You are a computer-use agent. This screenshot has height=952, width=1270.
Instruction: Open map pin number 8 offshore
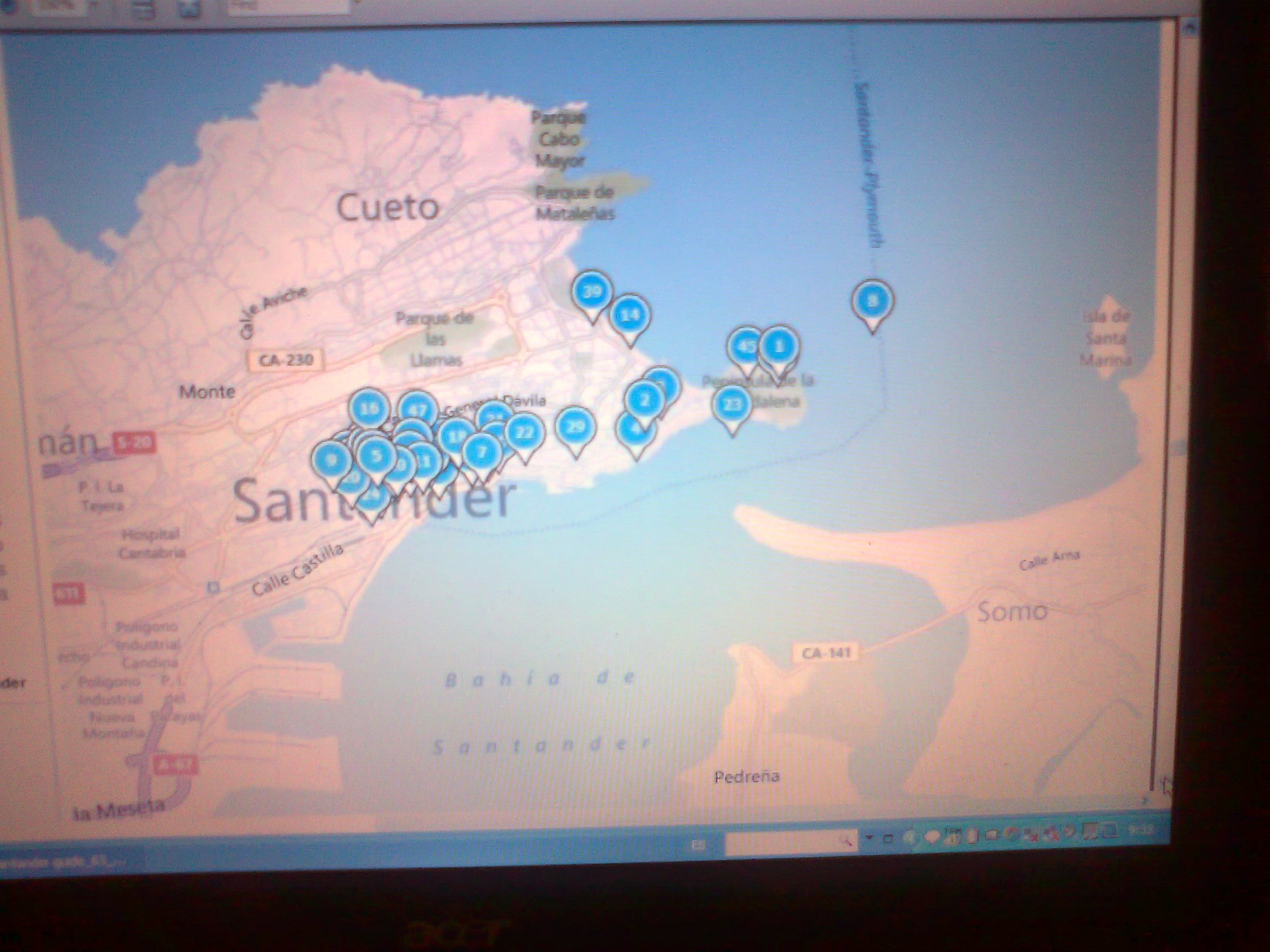pyautogui.click(x=872, y=300)
